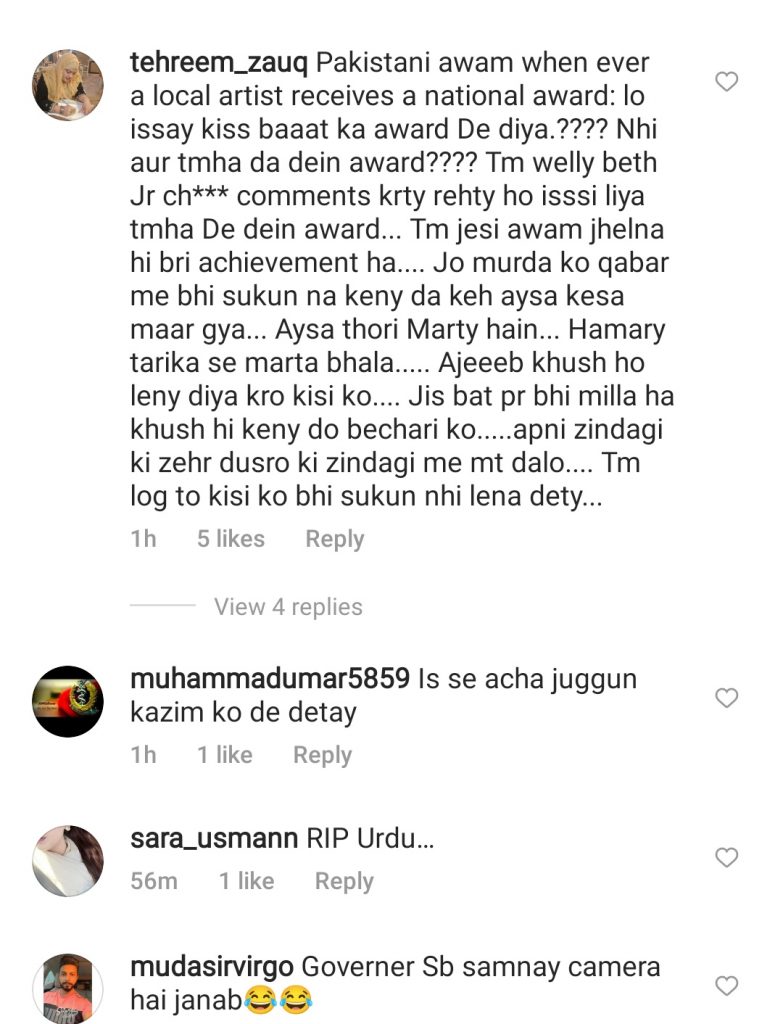View 1 like on sara_usmann's comment
Image resolution: width=783 pixels, height=1024 pixels.
tap(246, 881)
